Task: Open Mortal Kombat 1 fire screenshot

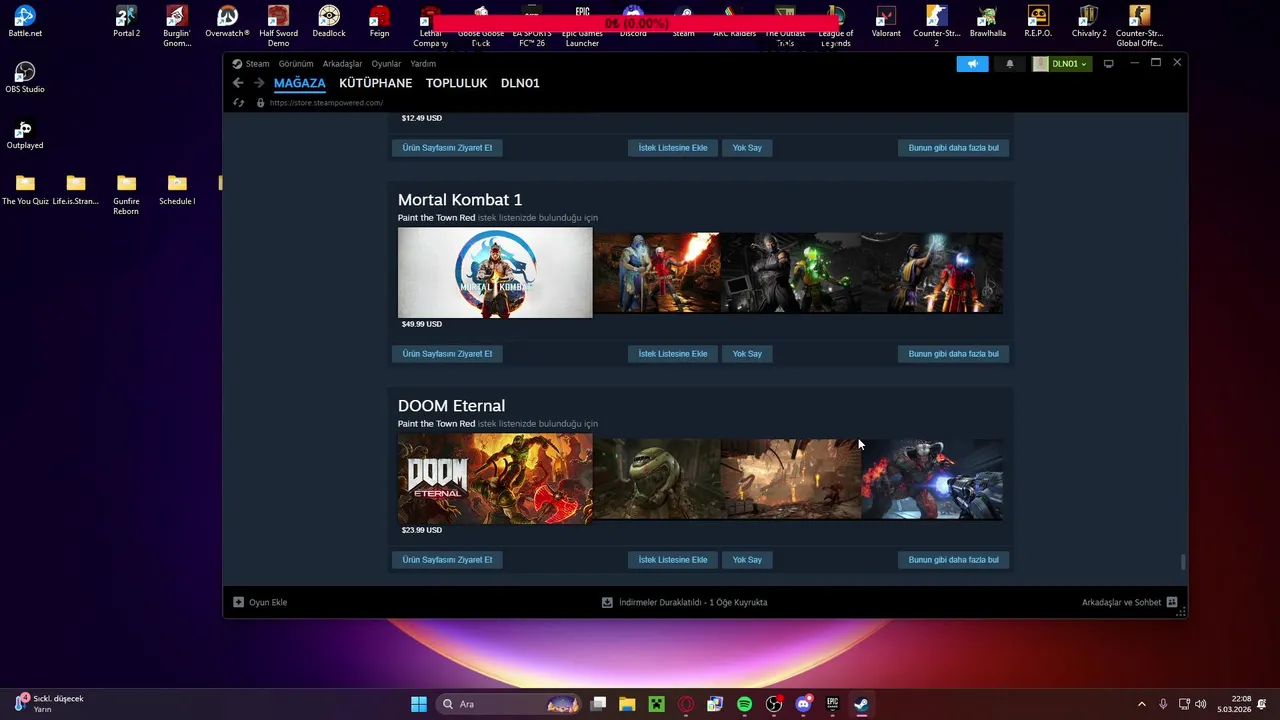Action: pos(657,273)
